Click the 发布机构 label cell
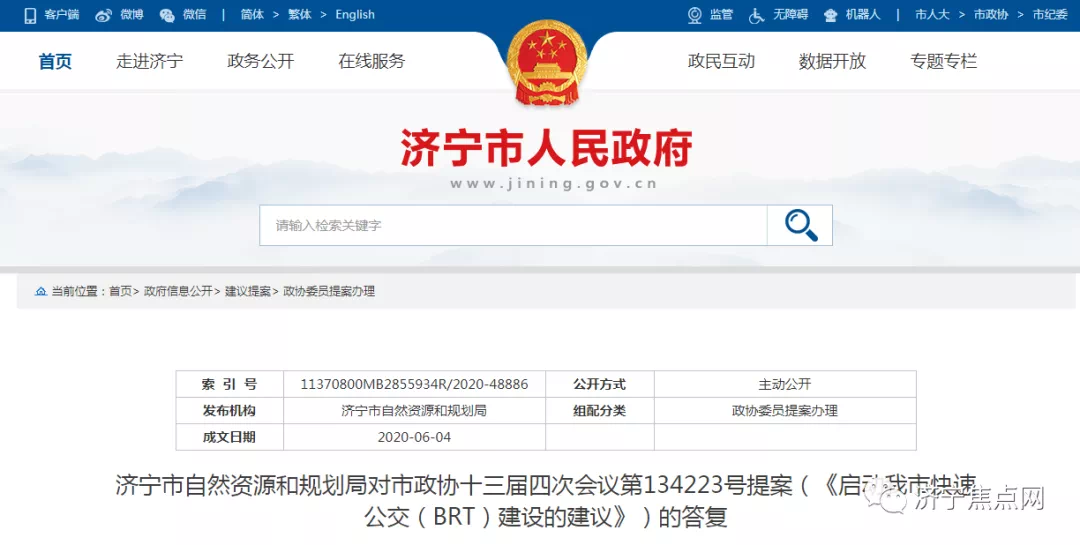 click(229, 411)
